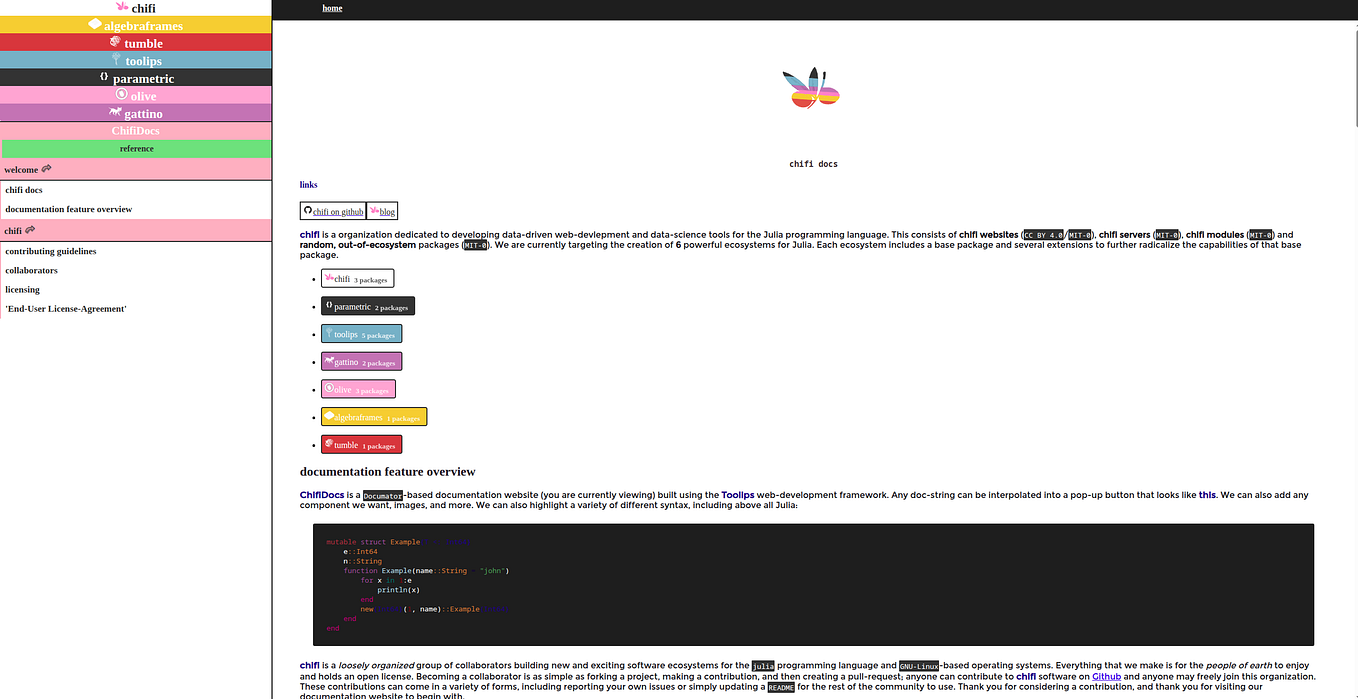Expand the ChifiDocs sidebar section
The height and width of the screenshot is (699, 1358).
tap(136, 130)
